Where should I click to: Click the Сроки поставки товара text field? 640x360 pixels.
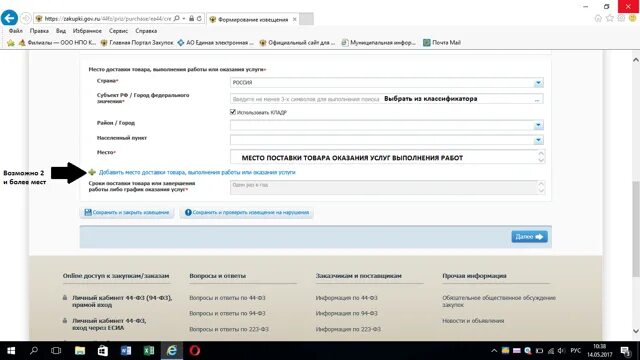point(387,187)
